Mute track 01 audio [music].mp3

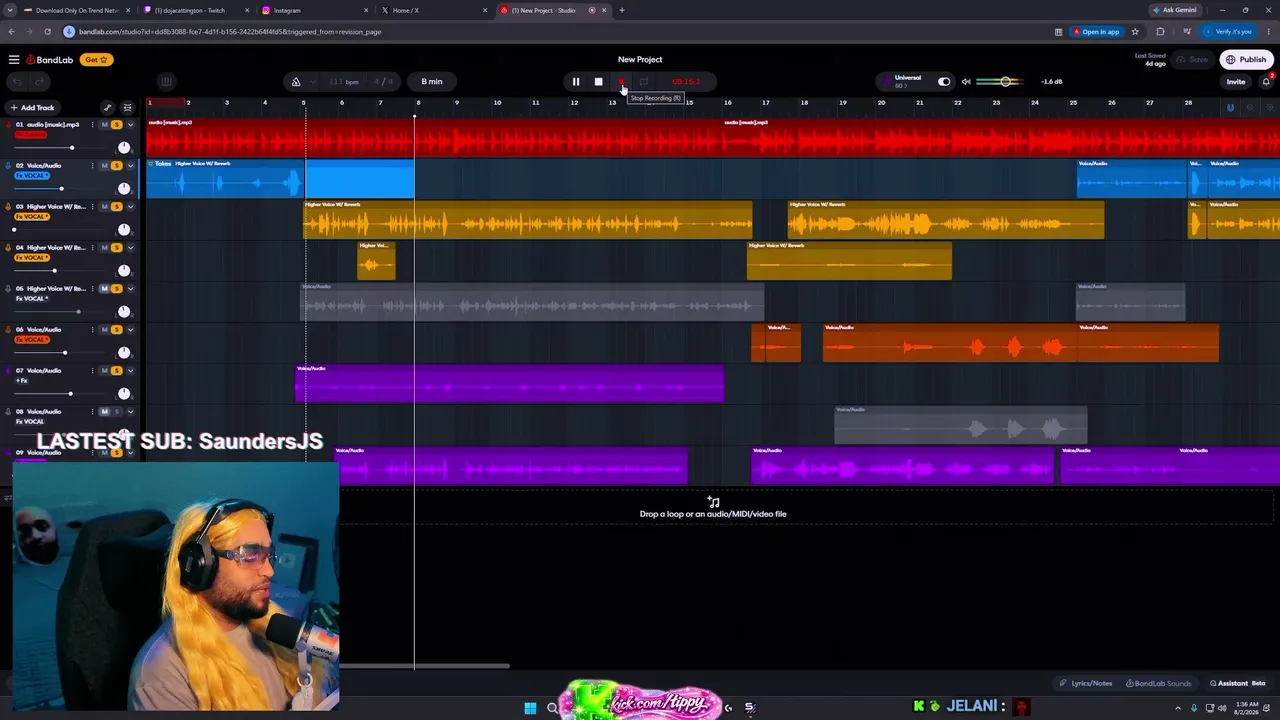[104, 125]
